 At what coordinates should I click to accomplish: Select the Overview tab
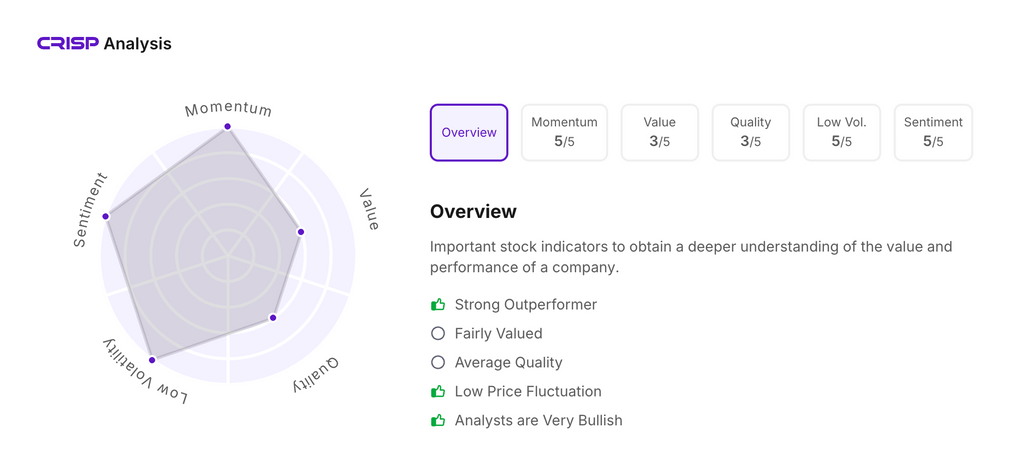pyautogui.click(x=469, y=132)
